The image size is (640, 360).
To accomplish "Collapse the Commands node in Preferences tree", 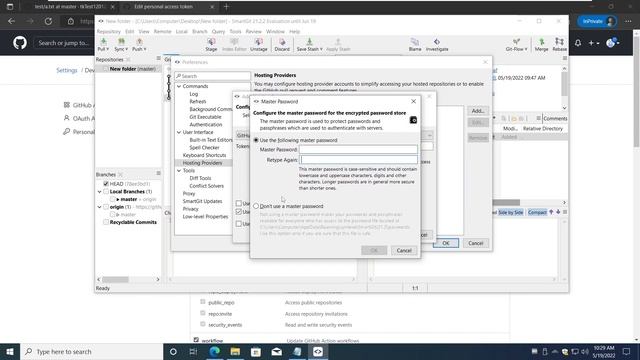I will (179, 86).
